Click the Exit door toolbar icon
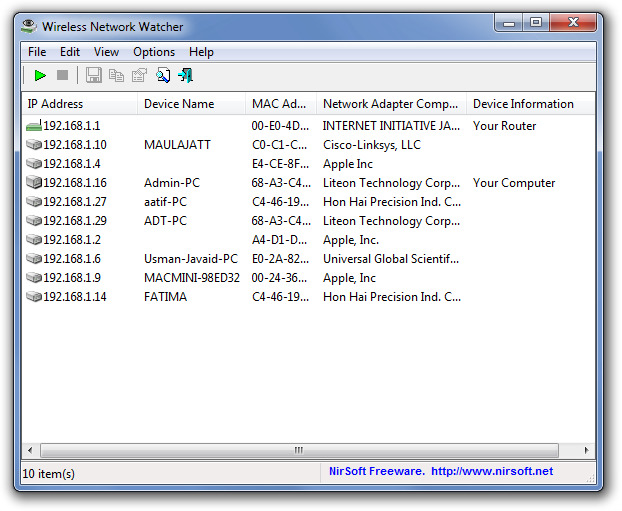Image resolution: width=622 pixels, height=511 pixels. tap(186, 75)
